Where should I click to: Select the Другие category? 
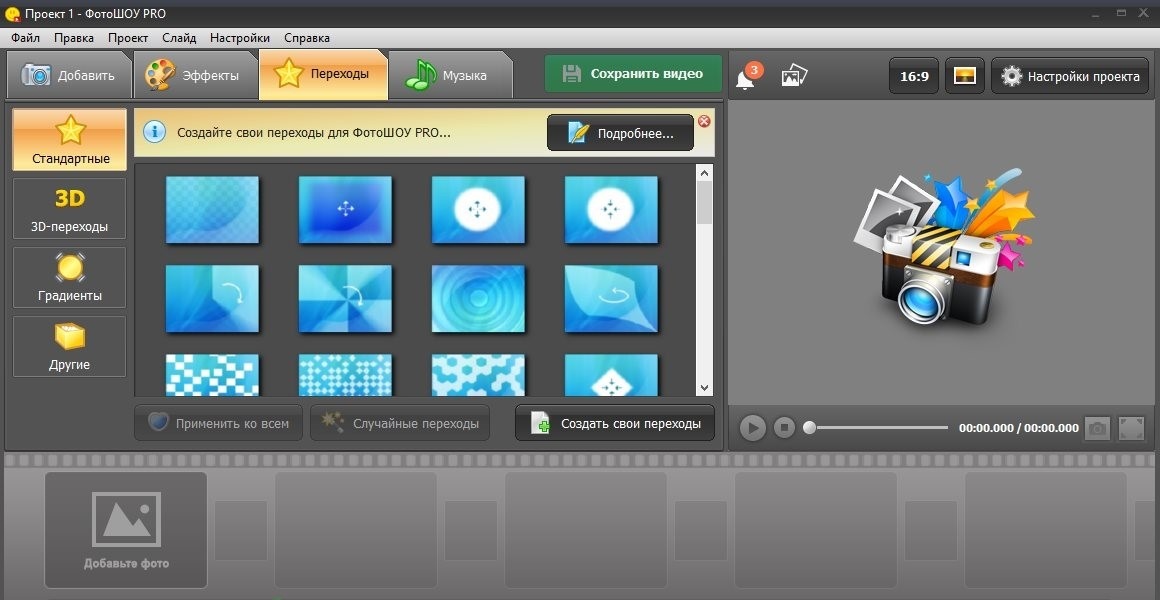click(70, 346)
